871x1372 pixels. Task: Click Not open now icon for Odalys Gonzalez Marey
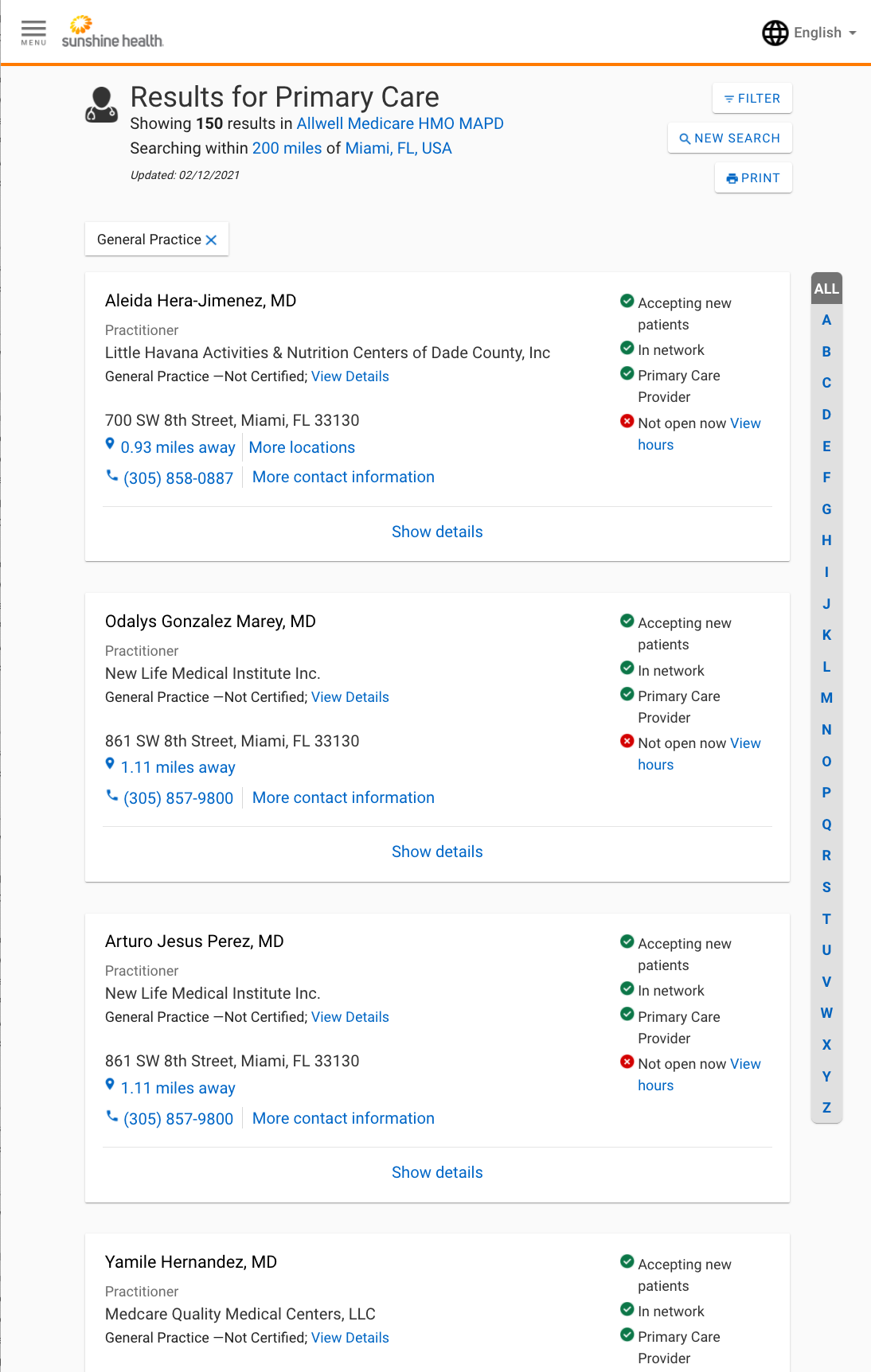pyautogui.click(x=627, y=741)
